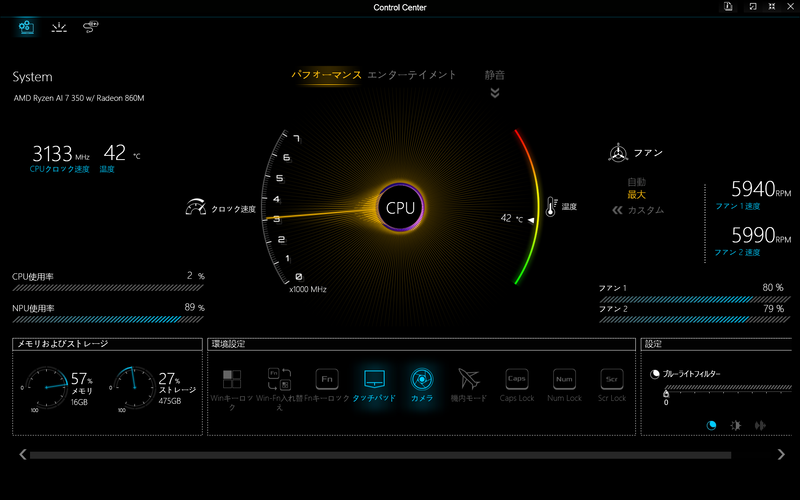Click the CPUクロック速度 label
The width and height of the screenshot is (800, 500).
coord(60,169)
